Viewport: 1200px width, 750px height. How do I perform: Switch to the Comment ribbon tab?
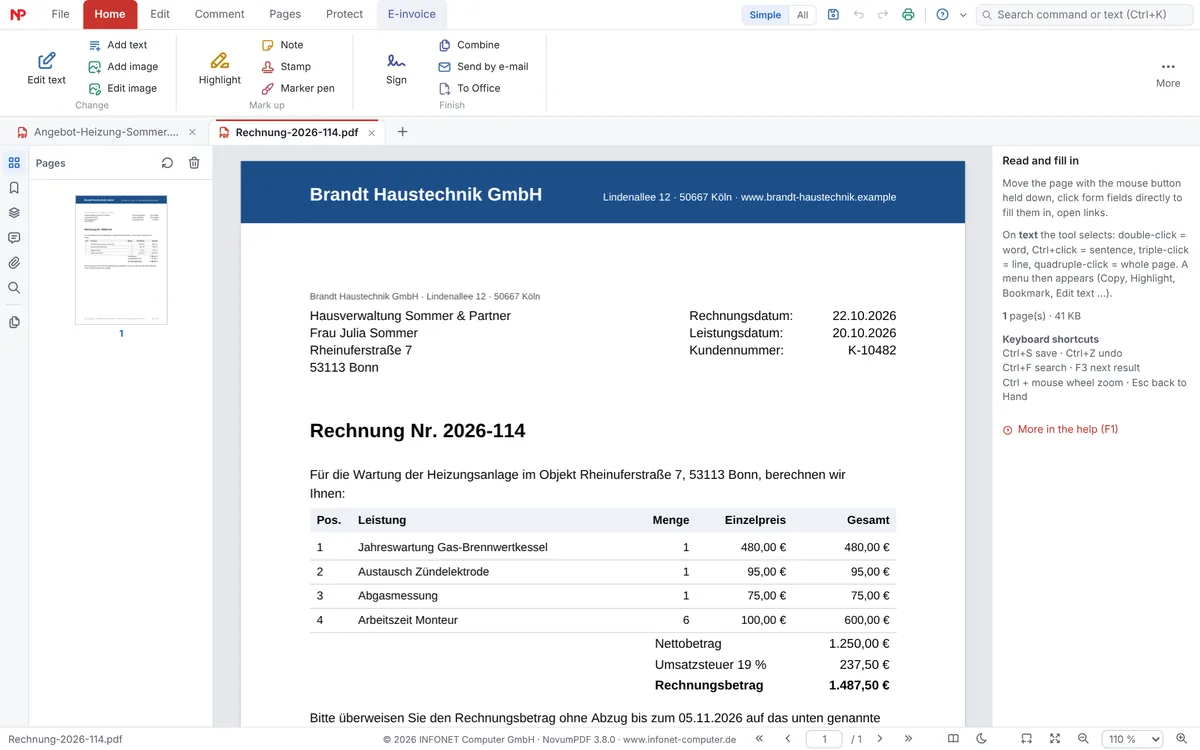(x=220, y=14)
